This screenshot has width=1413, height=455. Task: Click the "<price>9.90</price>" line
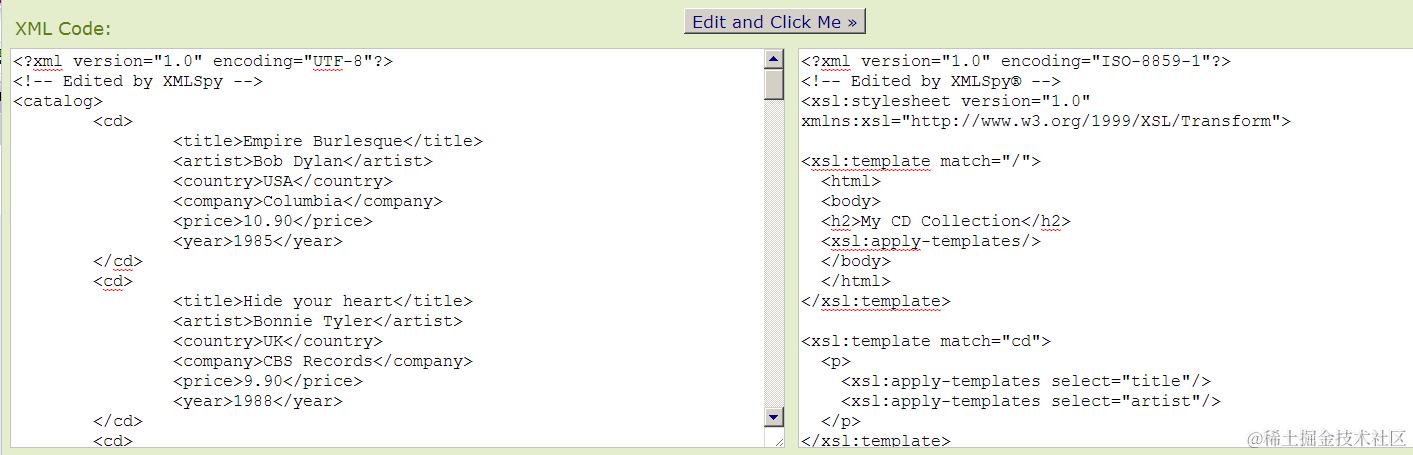(x=267, y=381)
